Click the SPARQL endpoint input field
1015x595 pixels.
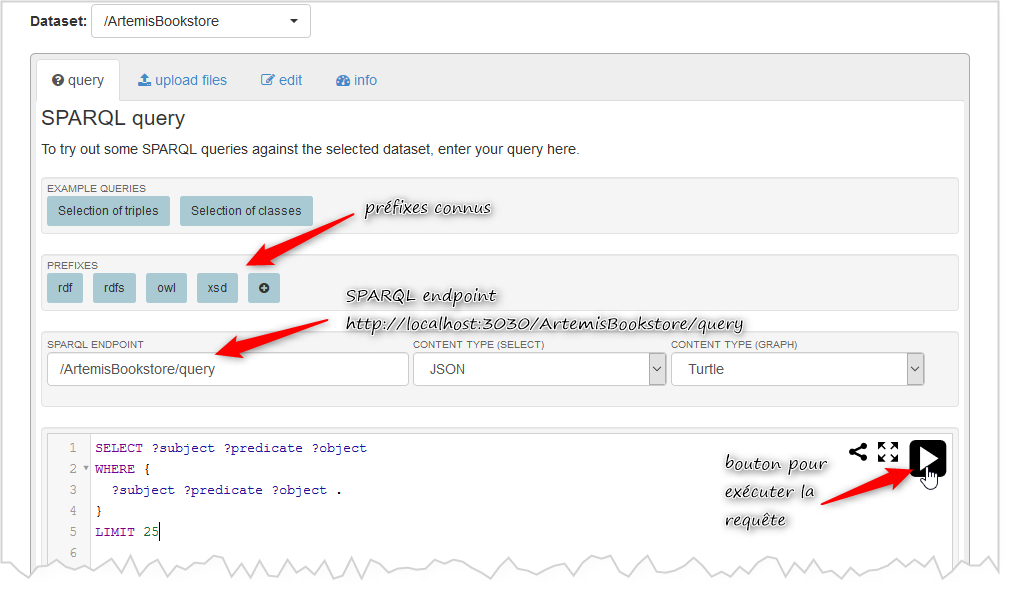click(x=227, y=369)
